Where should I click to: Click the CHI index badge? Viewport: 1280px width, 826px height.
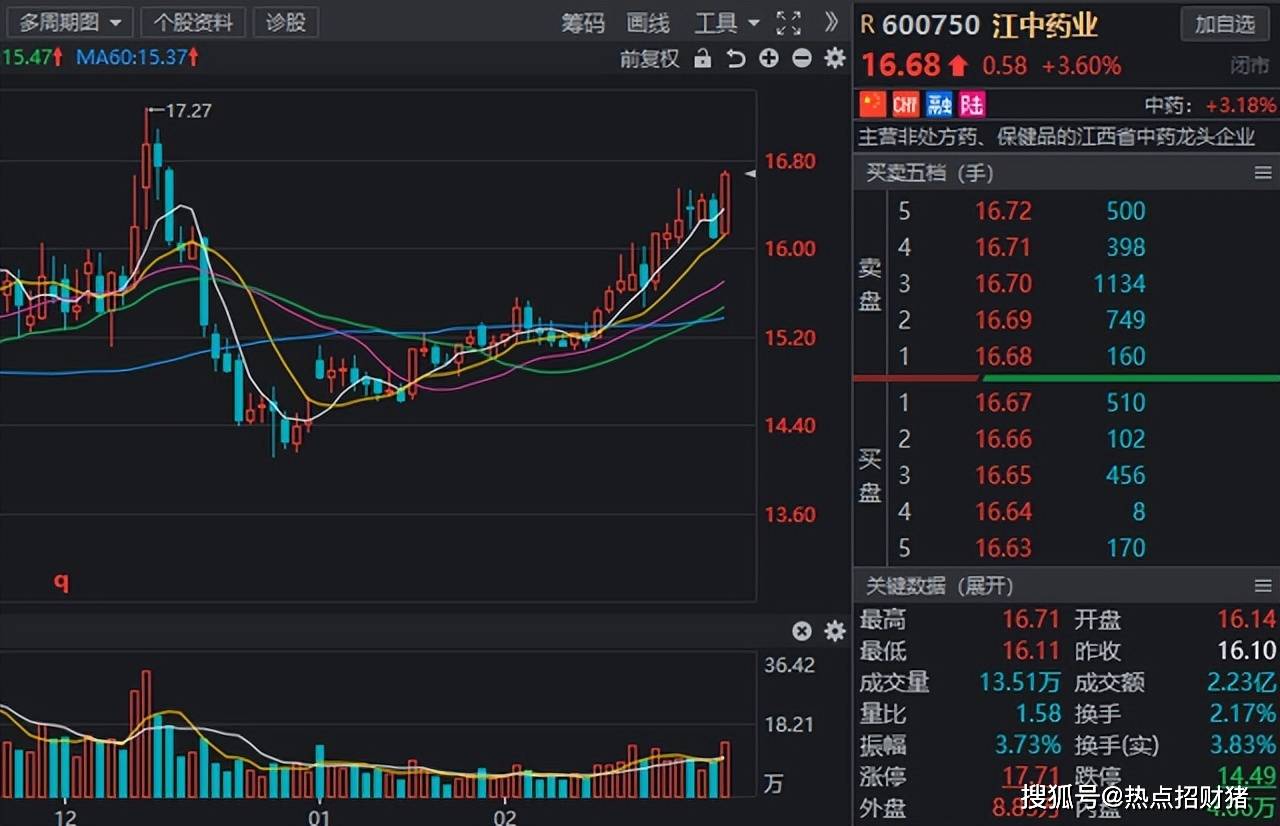pyautogui.click(x=906, y=104)
